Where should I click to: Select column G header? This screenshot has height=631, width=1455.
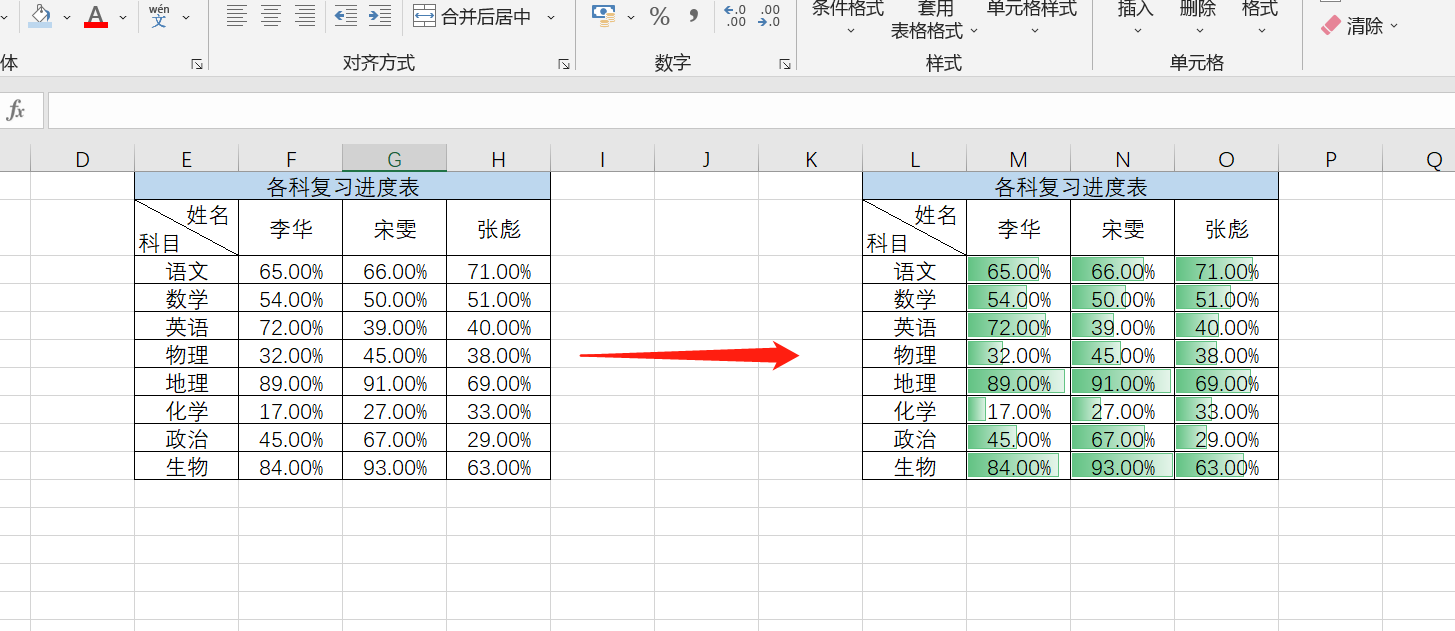tap(395, 159)
